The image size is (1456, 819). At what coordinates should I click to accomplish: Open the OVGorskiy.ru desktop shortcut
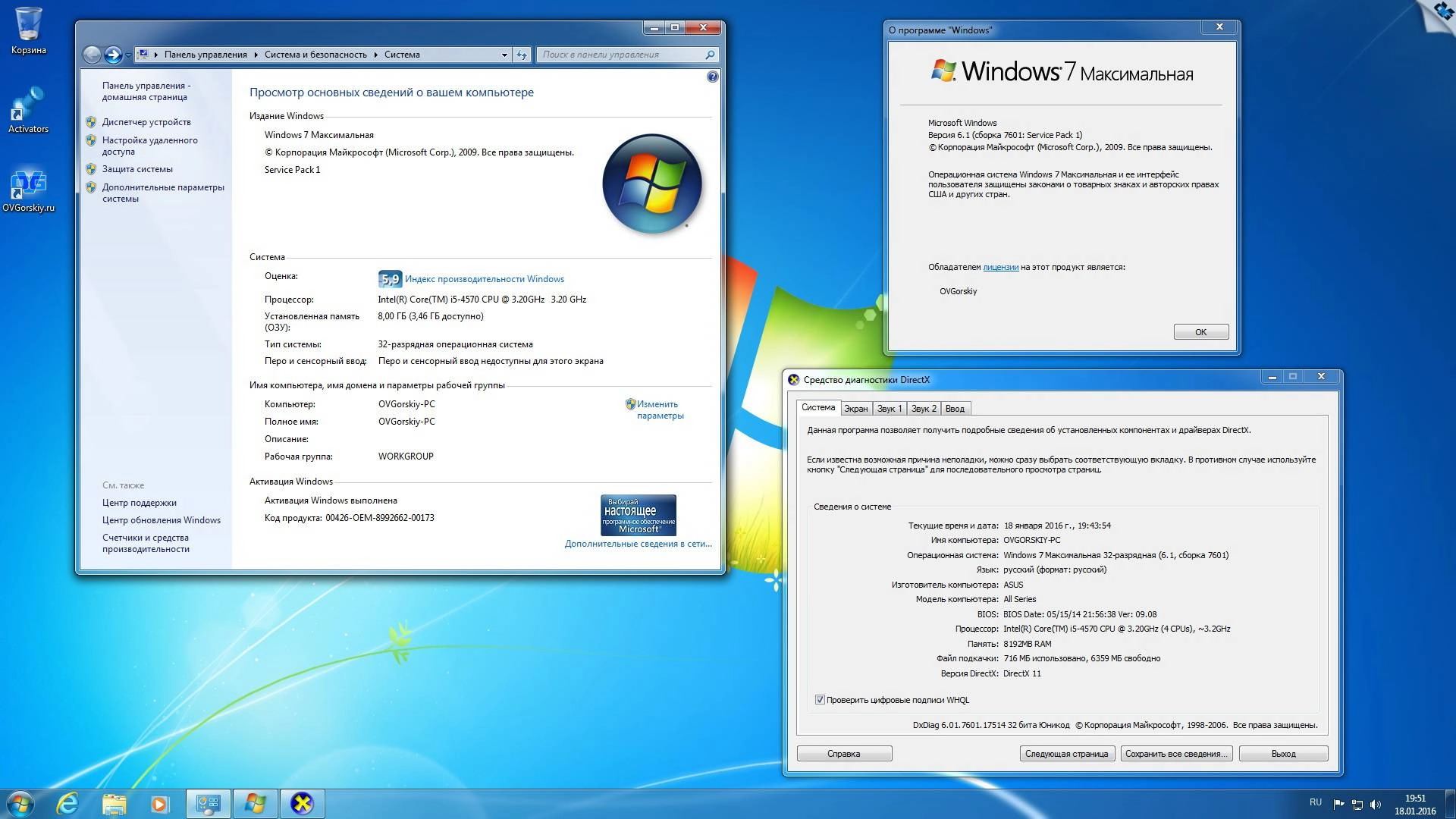(x=28, y=190)
